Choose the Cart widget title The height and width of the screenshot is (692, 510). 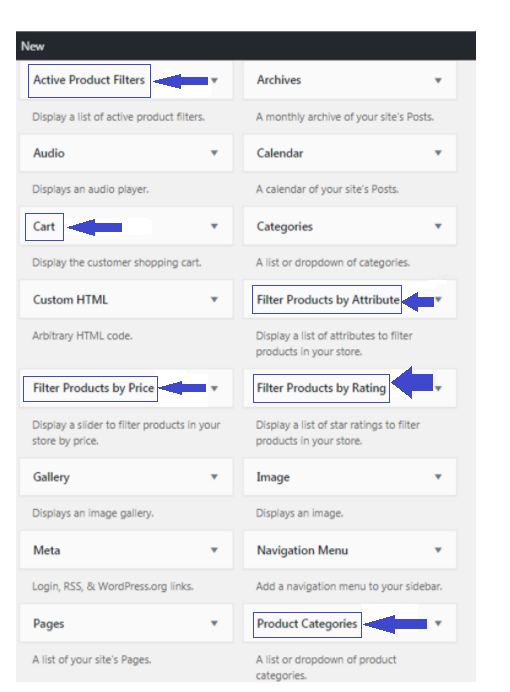(44, 226)
